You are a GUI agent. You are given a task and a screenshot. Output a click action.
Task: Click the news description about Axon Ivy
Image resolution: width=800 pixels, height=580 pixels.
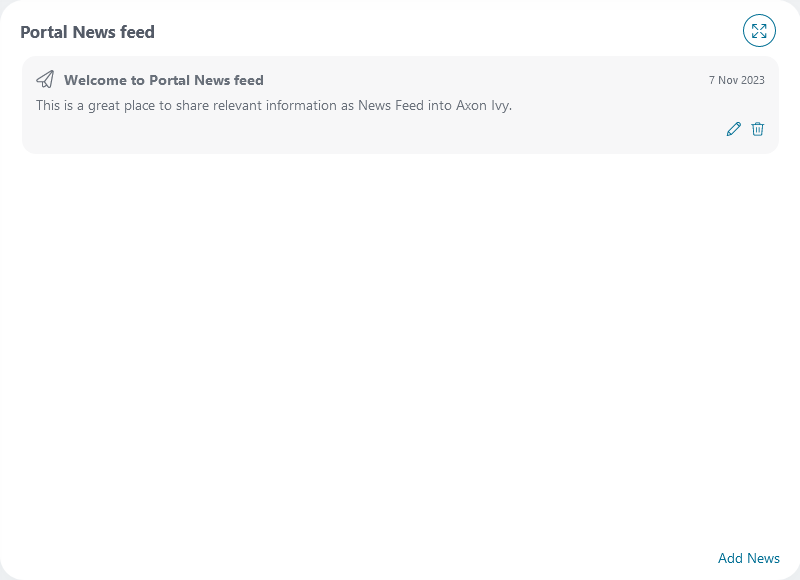(274, 105)
